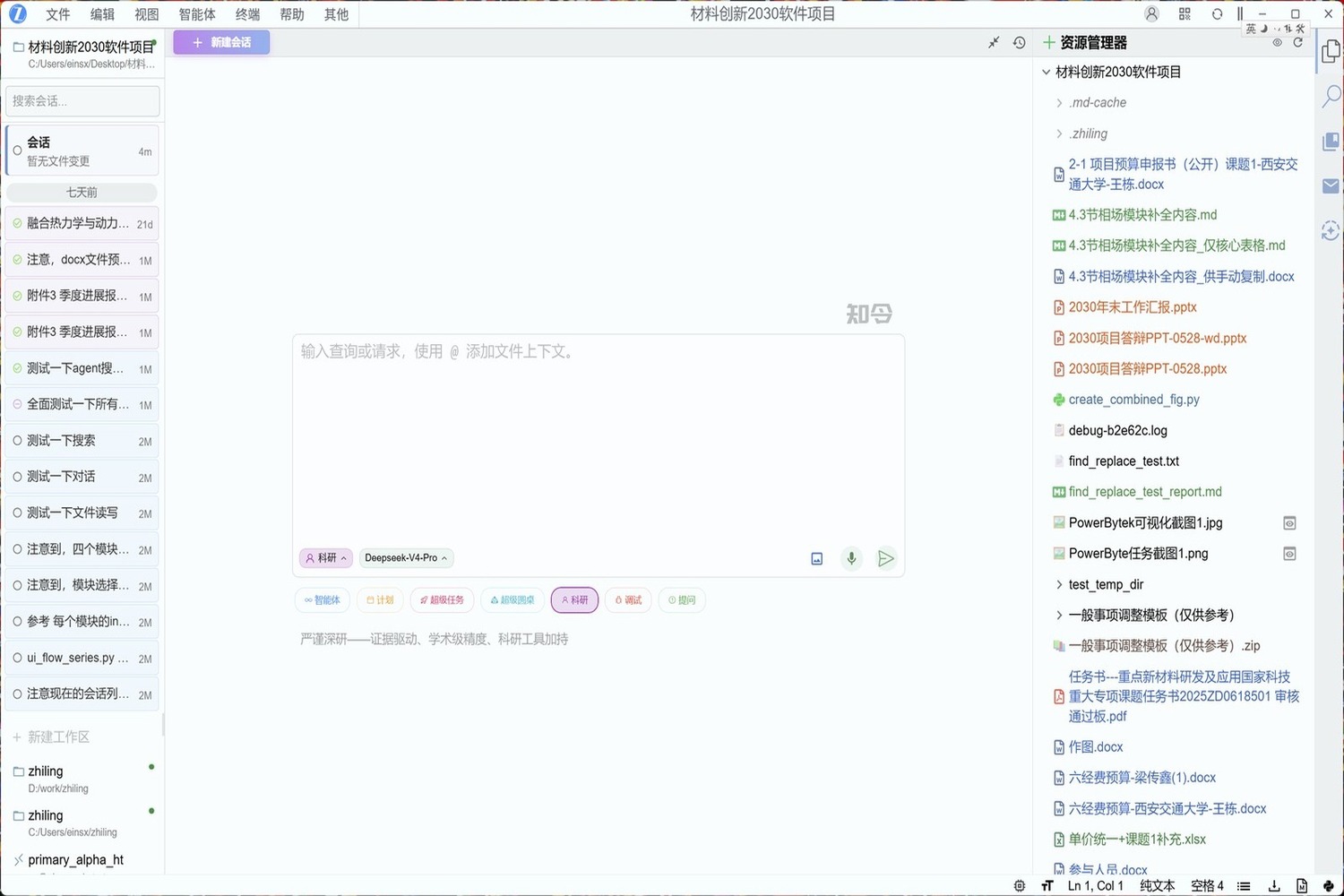This screenshot has height=896, width=1344.
Task: Select the 超级圆桌 mode chip
Action: pyautogui.click(x=513, y=600)
